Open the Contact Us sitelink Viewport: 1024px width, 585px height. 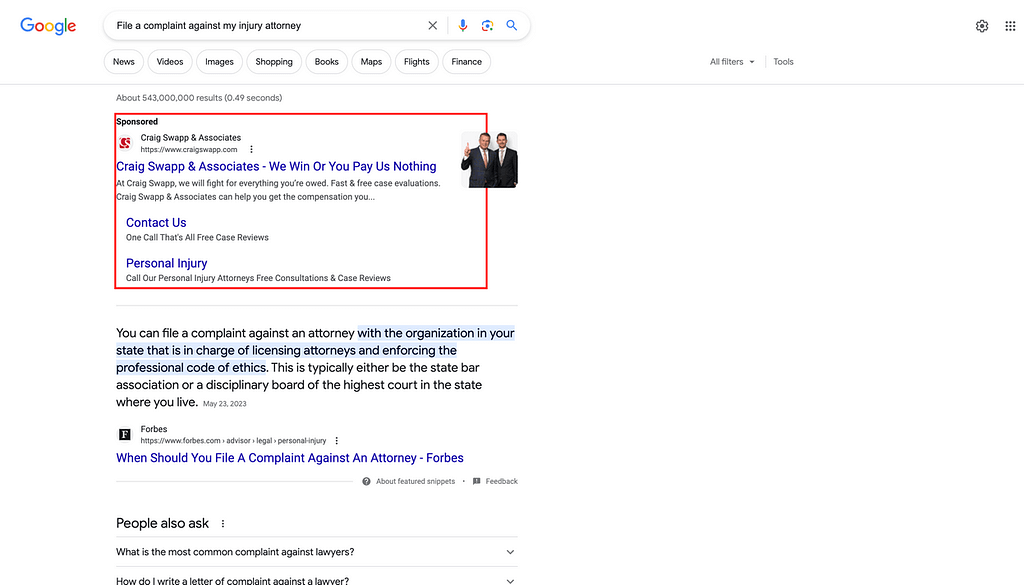coord(156,223)
